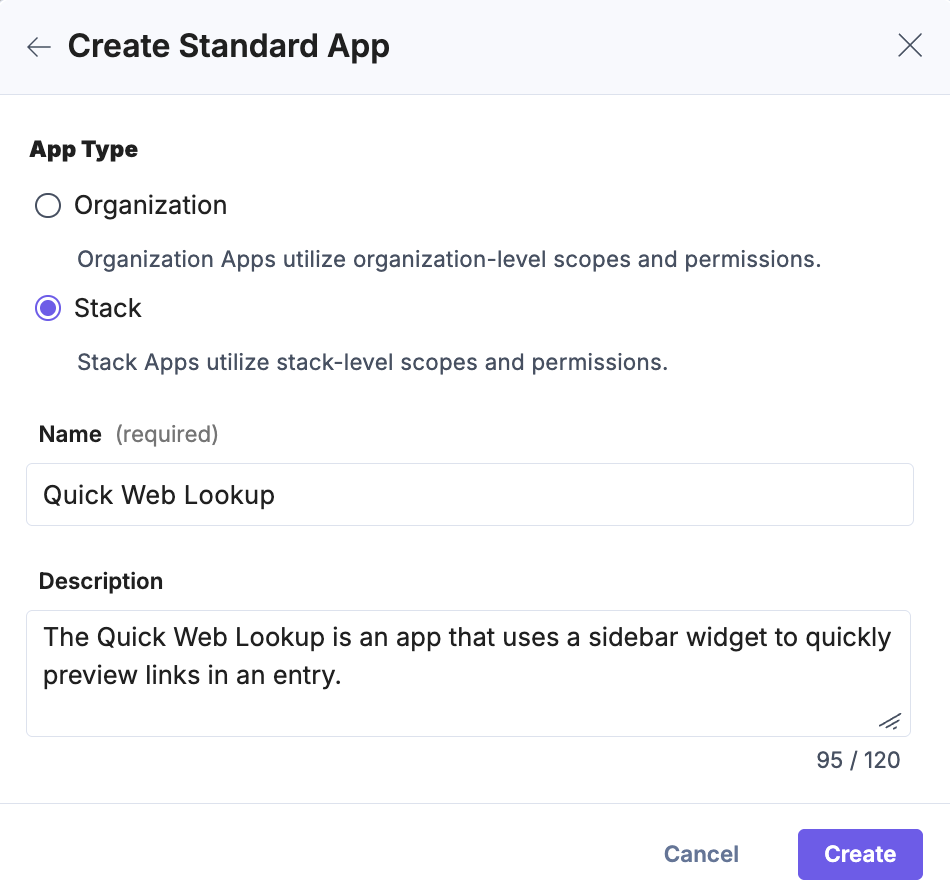950x896 pixels.
Task: Click the Cancel button
Action: [x=700, y=854]
